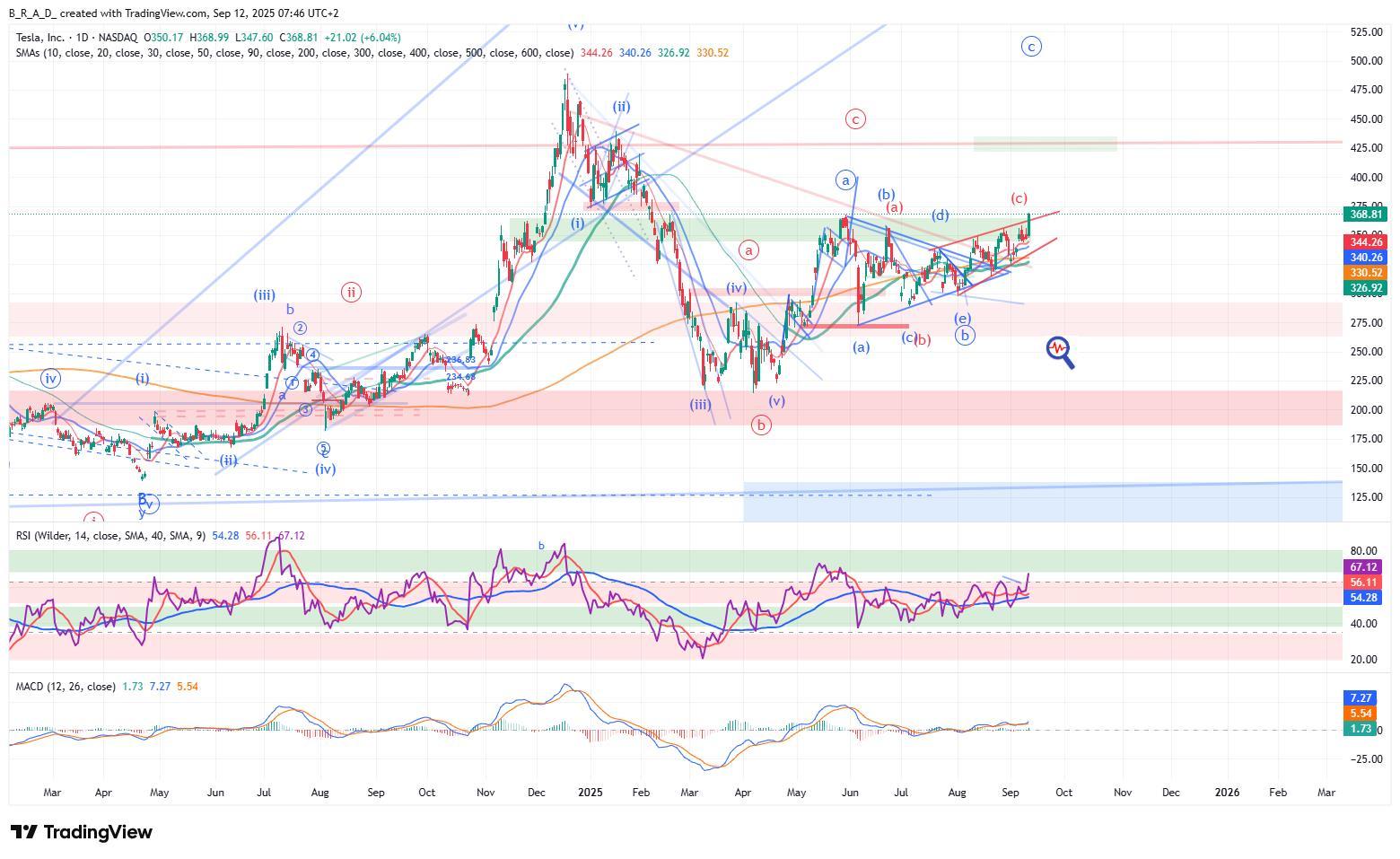Select the circled '2' sub-wave marker
This screenshot has height=859, width=1400.
click(x=301, y=329)
